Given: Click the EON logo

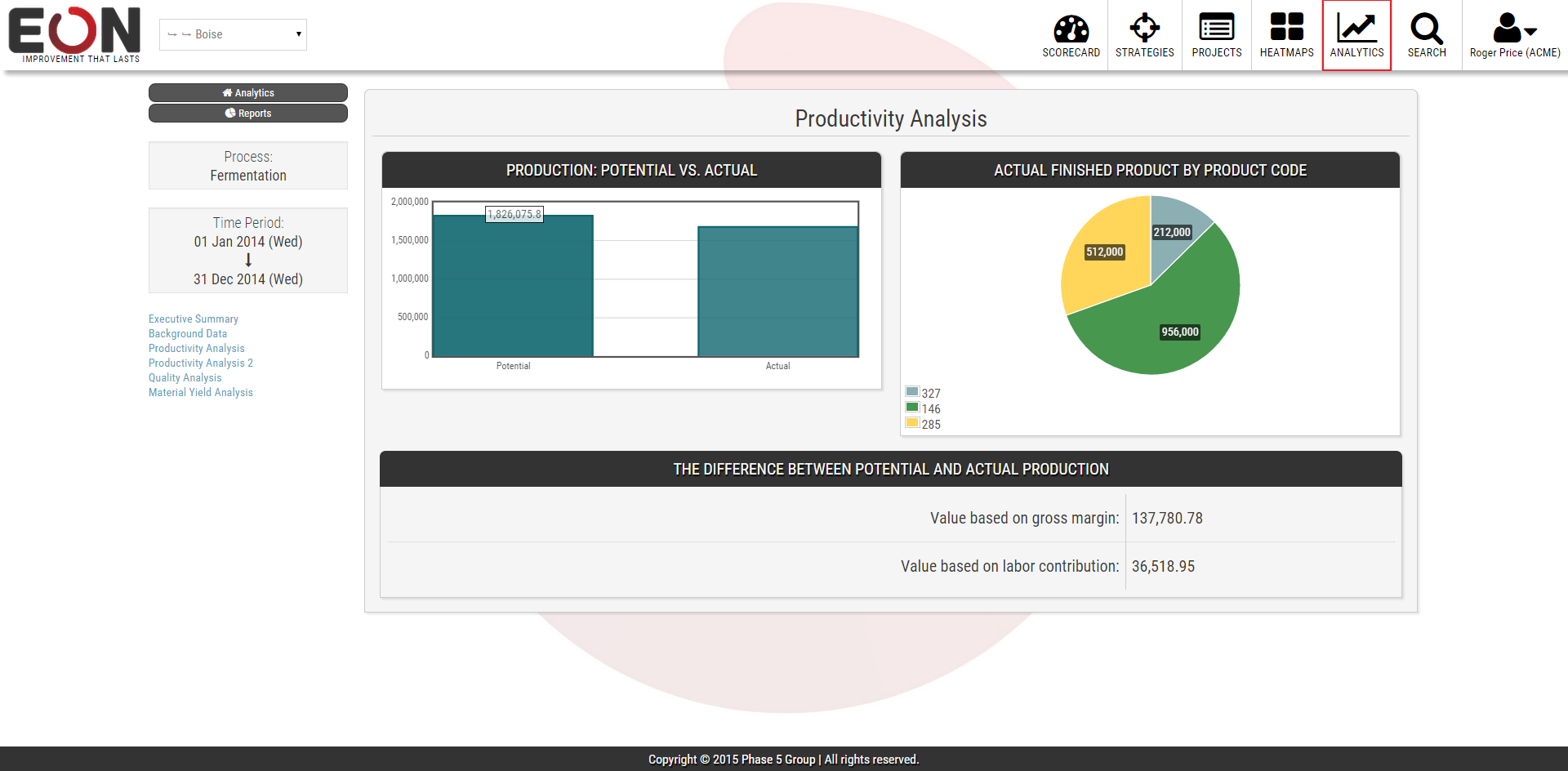Looking at the screenshot, I should [x=74, y=34].
